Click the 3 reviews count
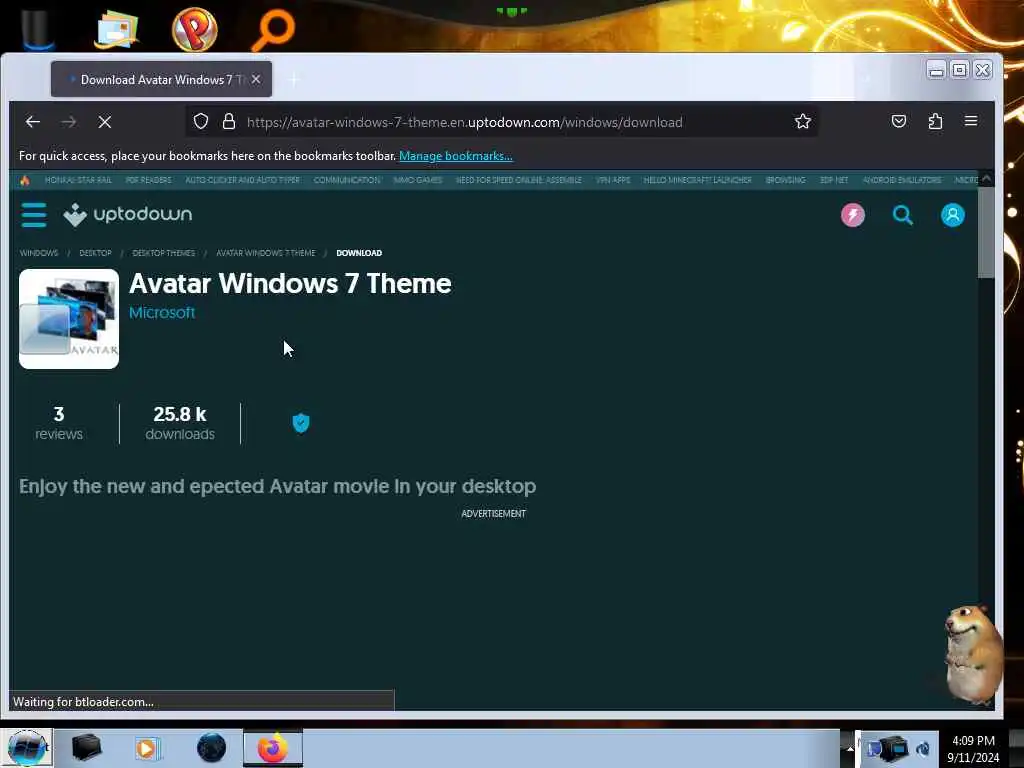 (59, 423)
